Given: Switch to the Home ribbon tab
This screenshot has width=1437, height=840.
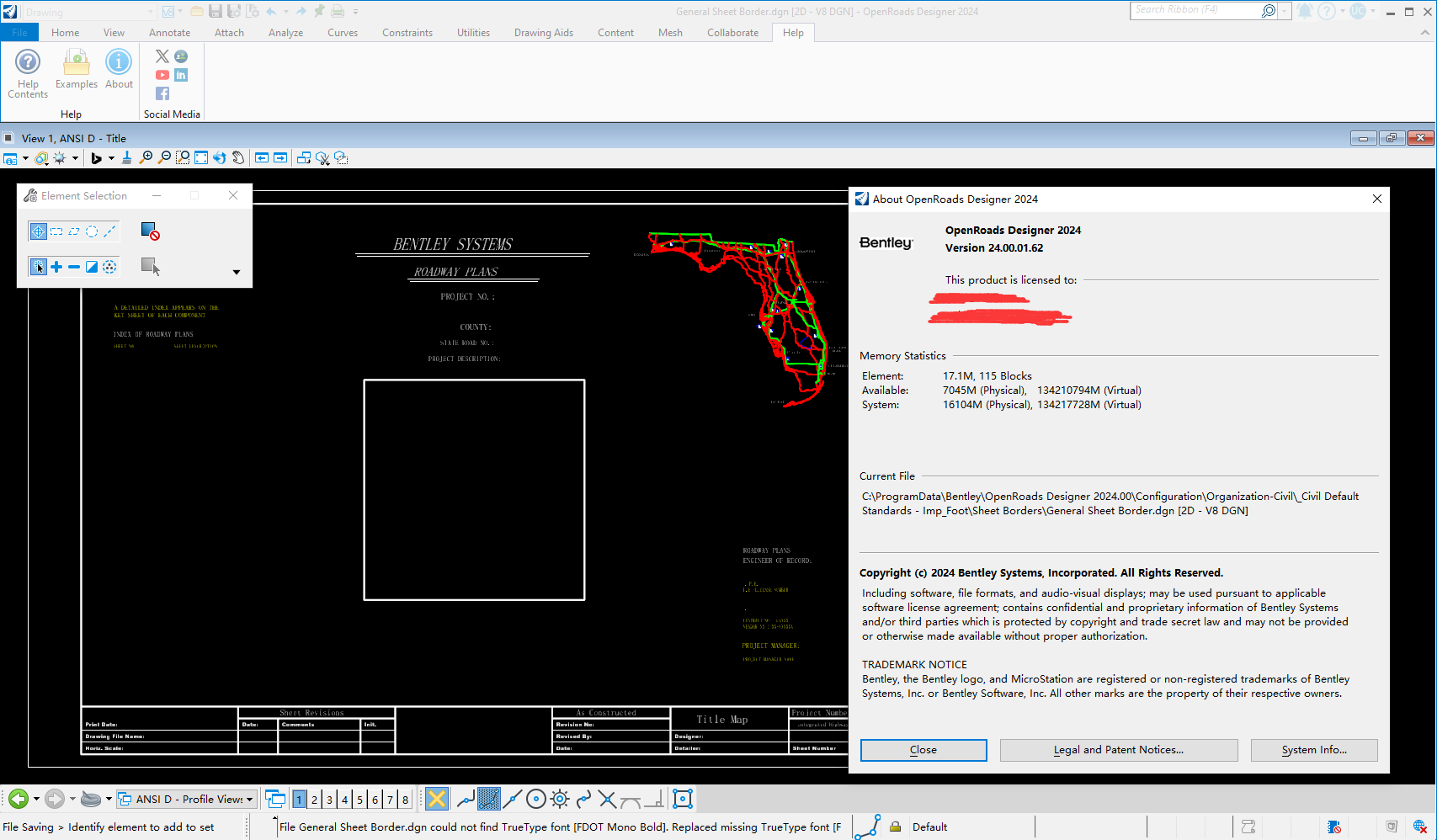Looking at the screenshot, I should pyautogui.click(x=66, y=33).
